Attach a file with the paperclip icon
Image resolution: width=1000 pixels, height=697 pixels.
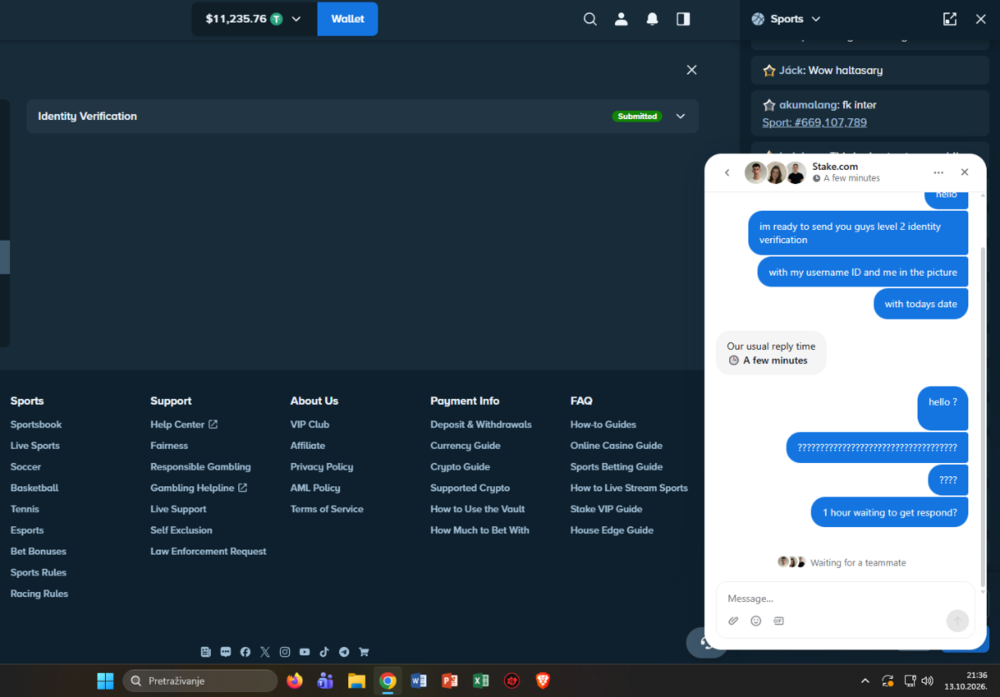[733, 620]
